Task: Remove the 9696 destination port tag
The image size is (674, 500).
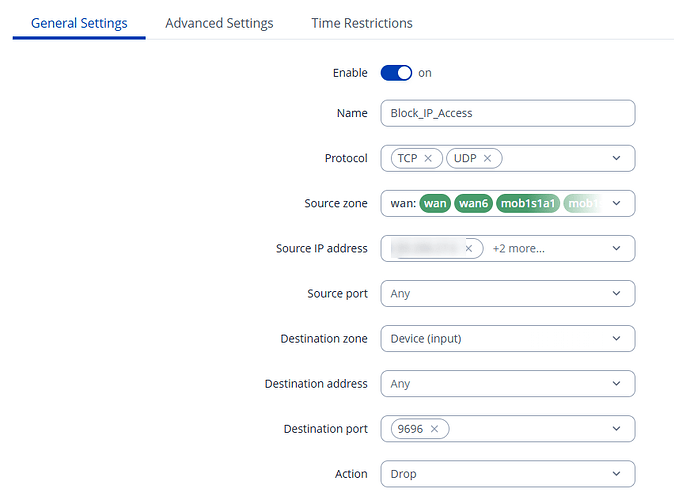Action: pos(435,429)
